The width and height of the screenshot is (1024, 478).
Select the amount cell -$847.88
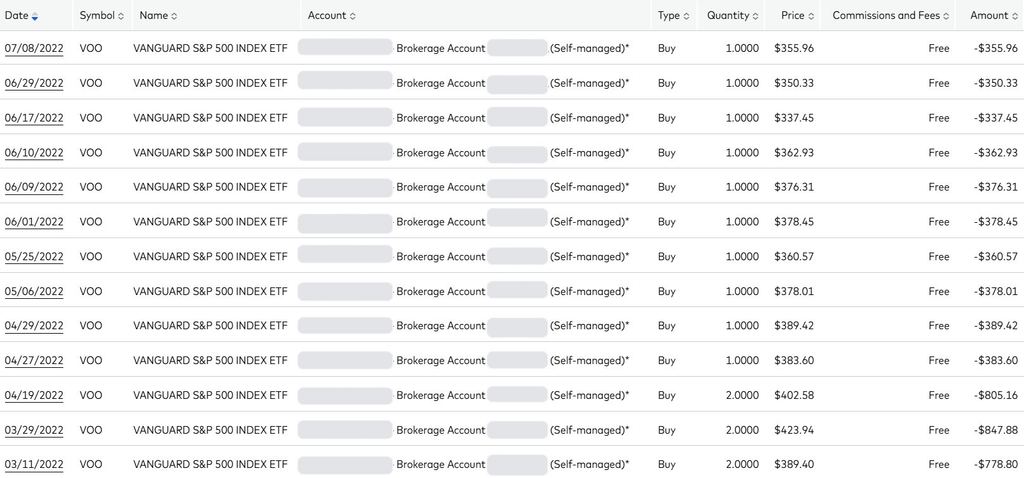995,430
